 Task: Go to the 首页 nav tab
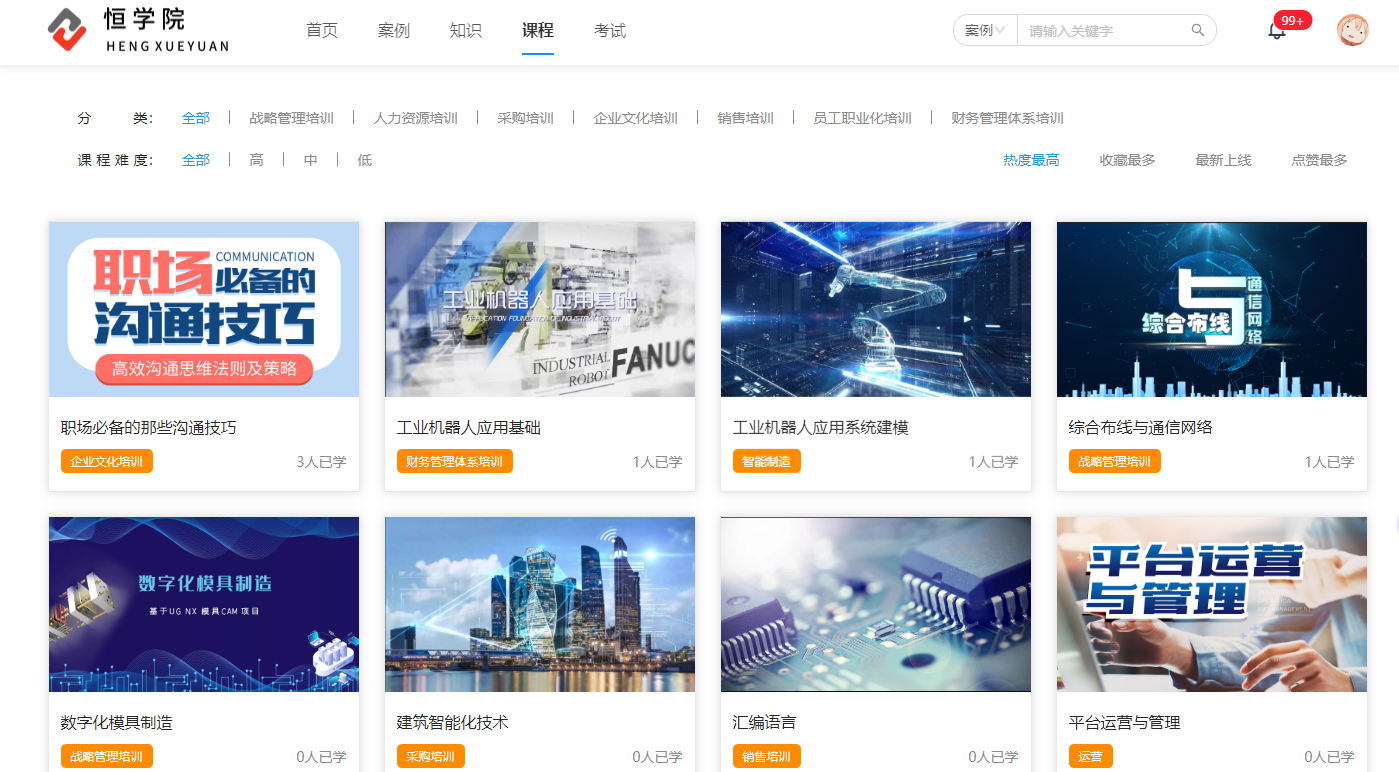click(322, 31)
